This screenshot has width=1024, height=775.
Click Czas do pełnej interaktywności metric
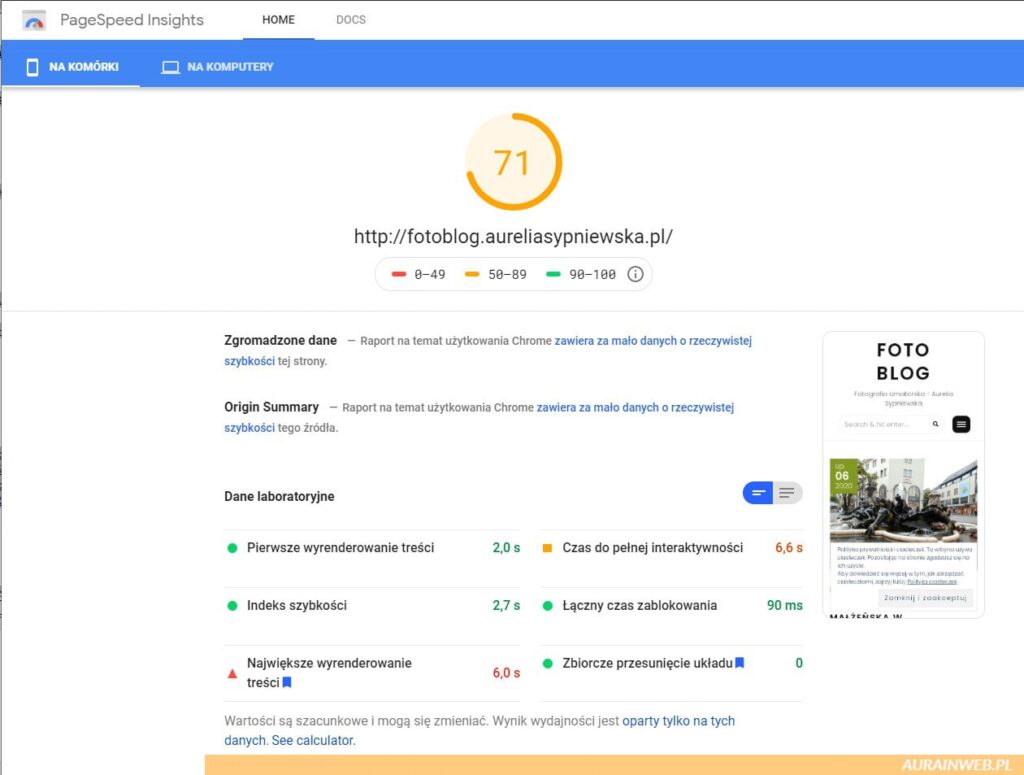tap(671, 548)
